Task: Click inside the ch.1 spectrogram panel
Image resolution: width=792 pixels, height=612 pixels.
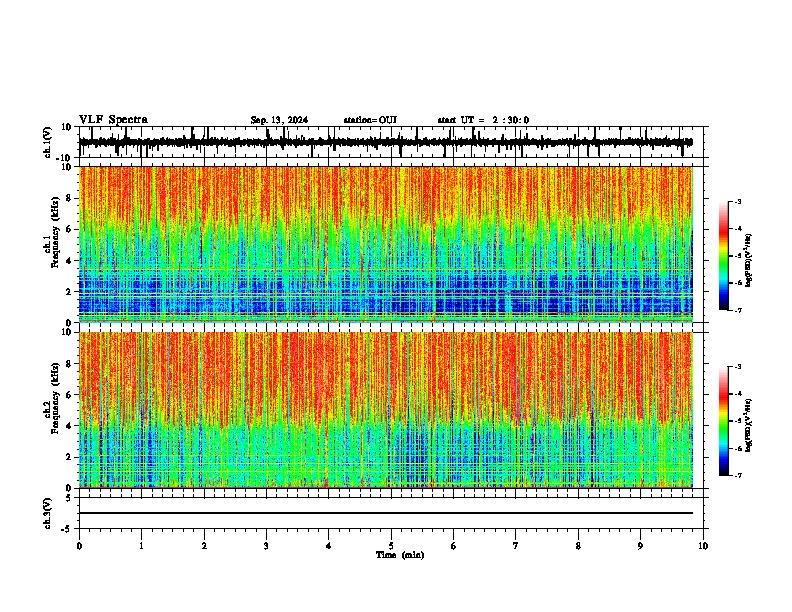Action: (386, 244)
